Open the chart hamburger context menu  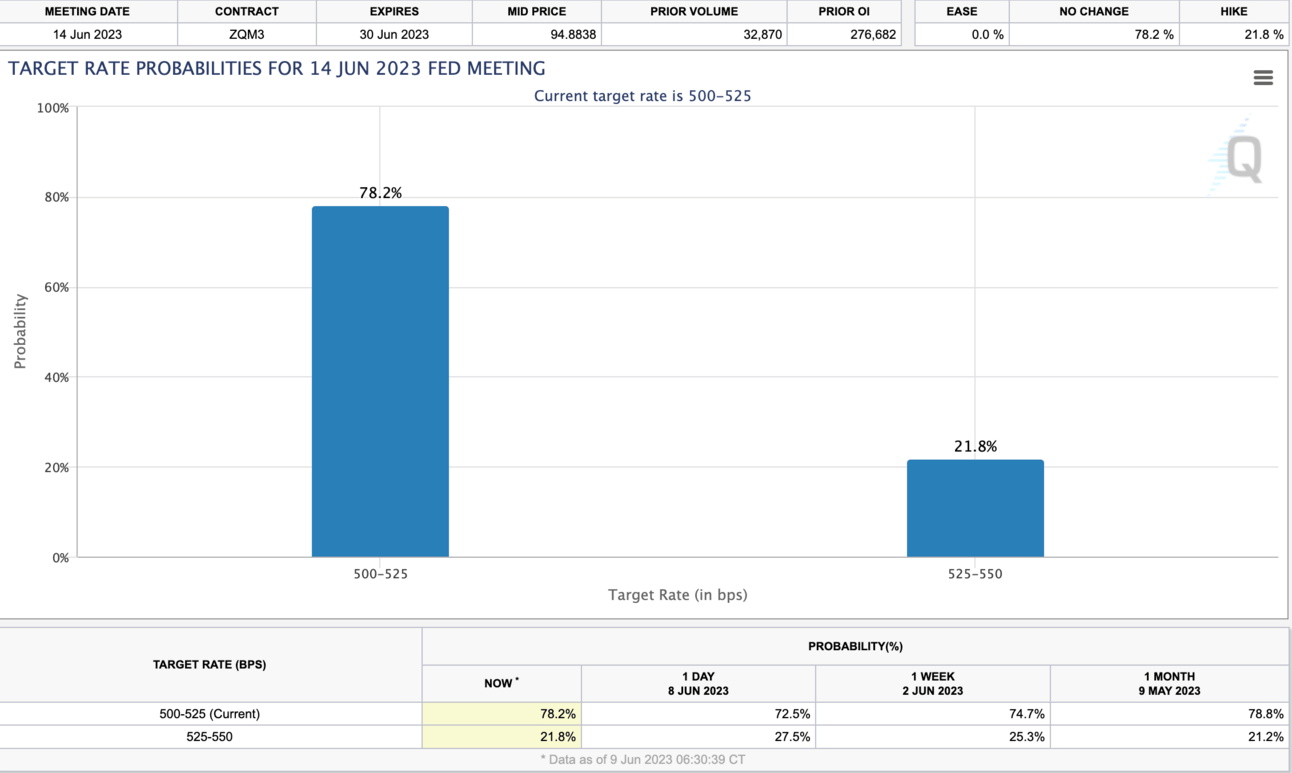coord(1263,78)
